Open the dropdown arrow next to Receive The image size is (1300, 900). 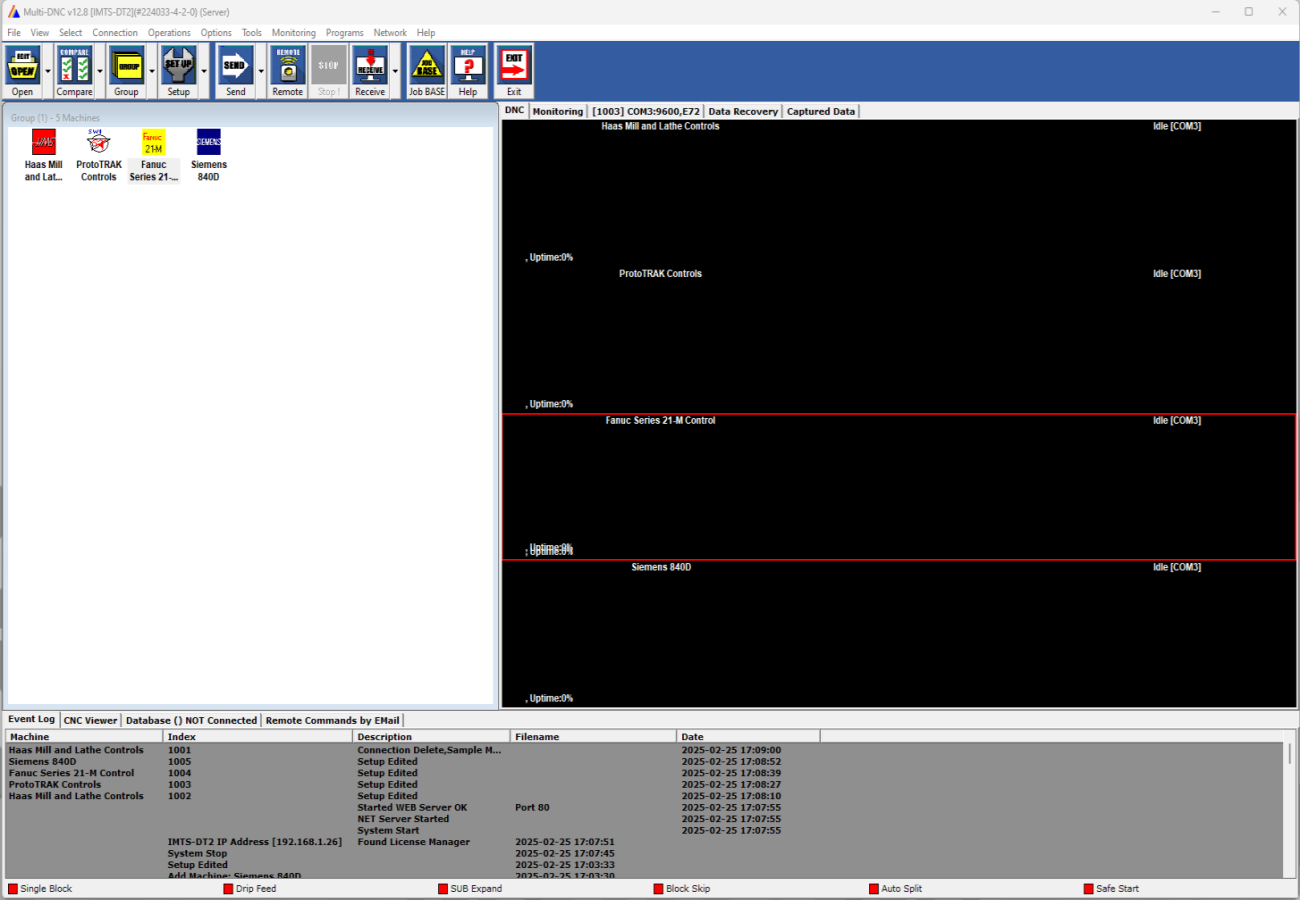point(395,71)
